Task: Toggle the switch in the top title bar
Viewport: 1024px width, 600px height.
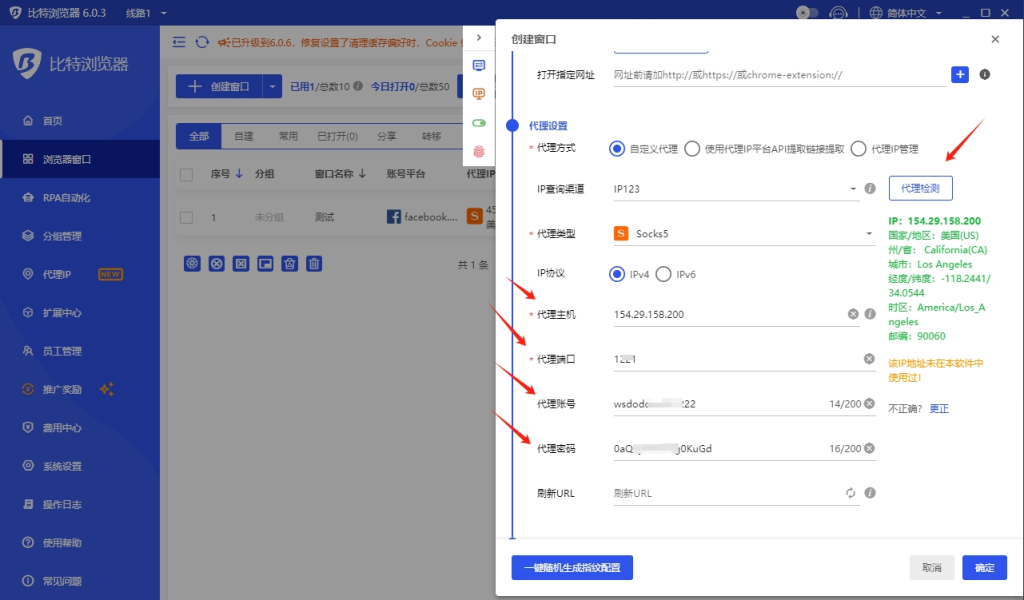Action: (807, 13)
